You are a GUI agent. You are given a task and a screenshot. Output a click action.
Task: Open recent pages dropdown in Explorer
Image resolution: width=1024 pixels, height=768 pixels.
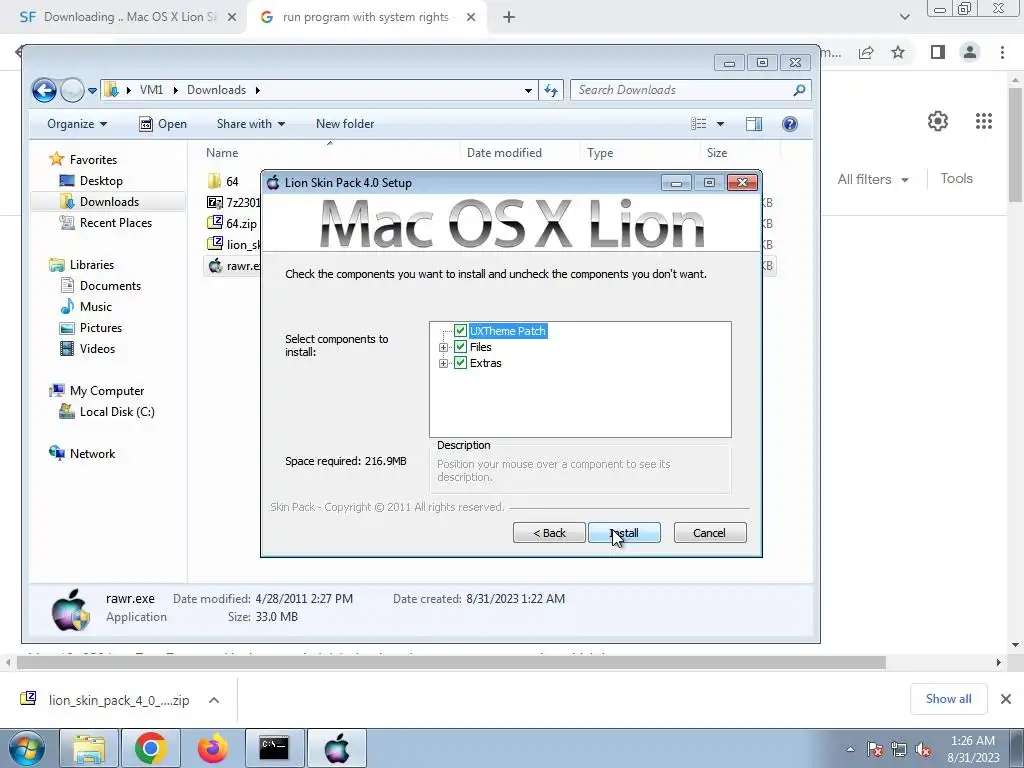(x=93, y=91)
